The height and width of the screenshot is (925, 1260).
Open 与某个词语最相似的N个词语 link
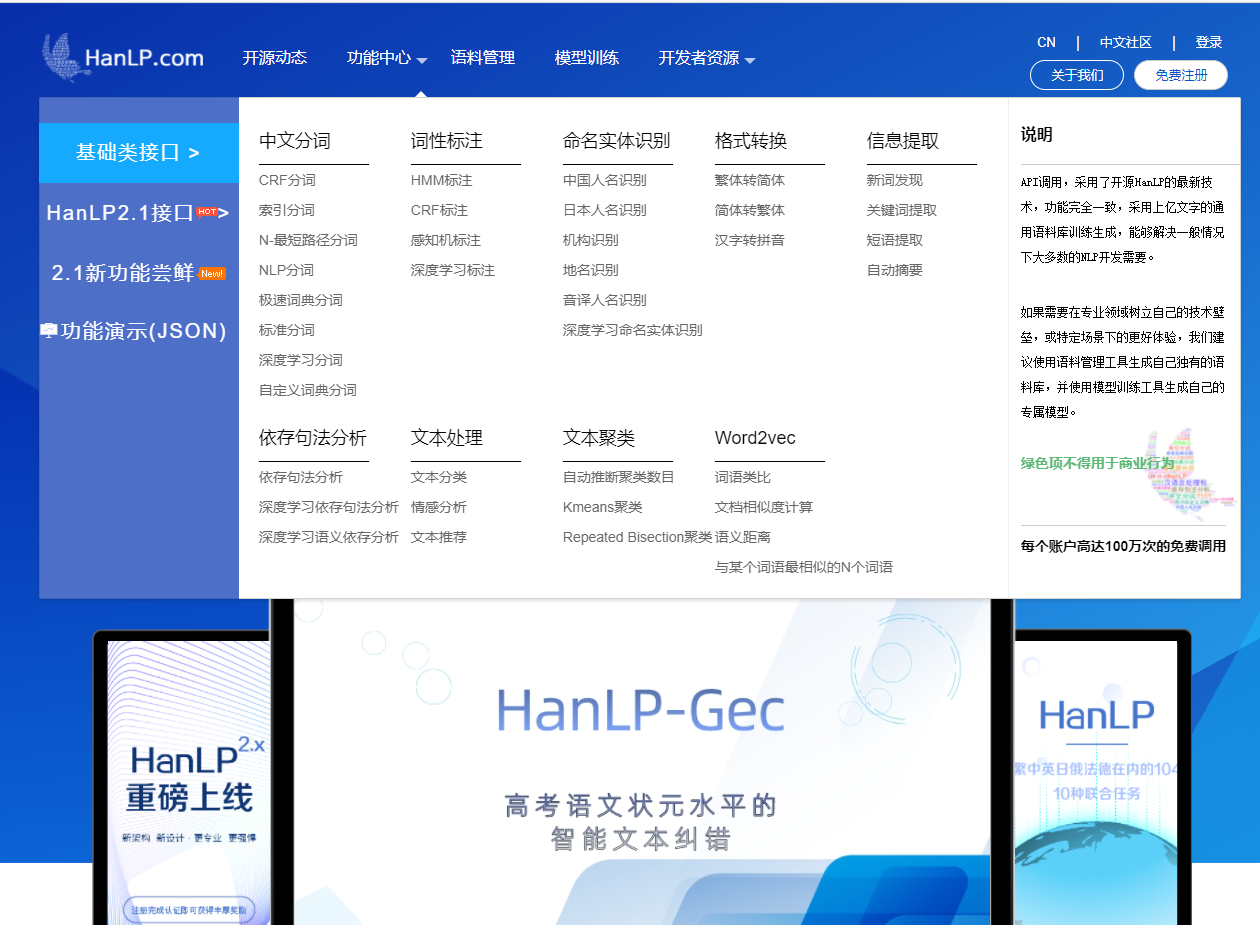click(804, 567)
